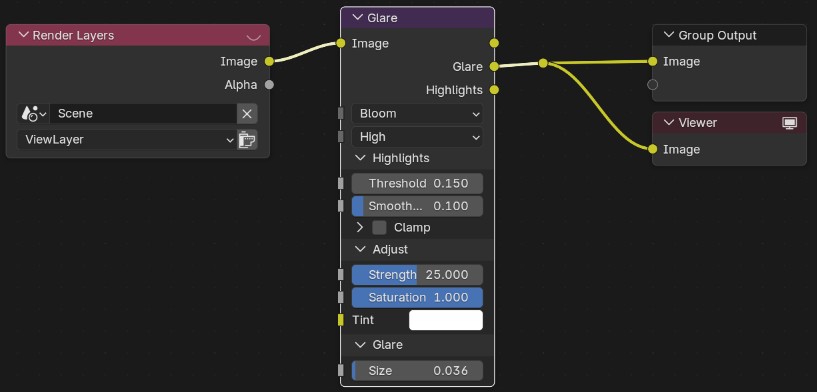Click the Highlights output socket
The image size is (817, 392).
pyautogui.click(x=494, y=90)
